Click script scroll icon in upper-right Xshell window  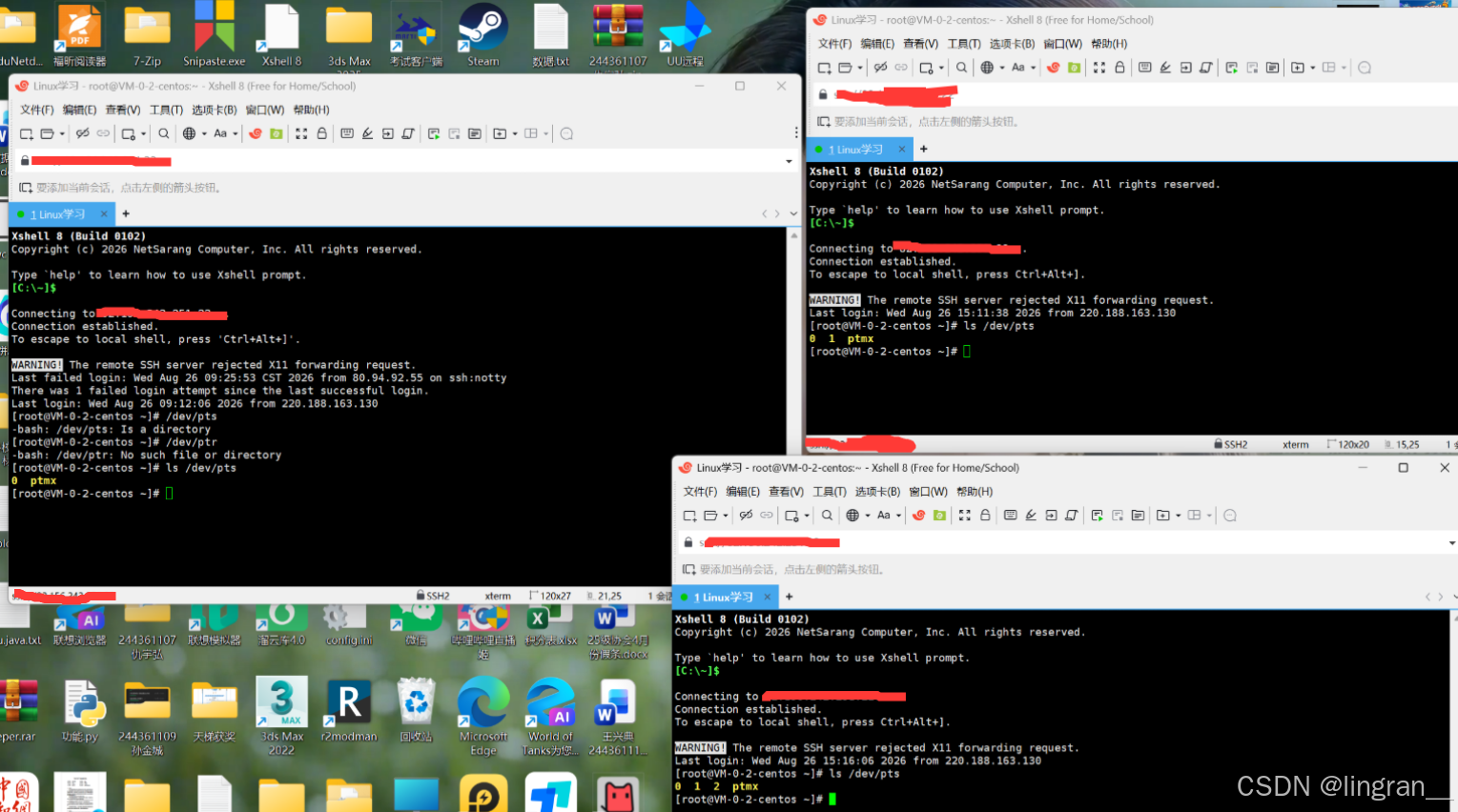(x=1206, y=68)
